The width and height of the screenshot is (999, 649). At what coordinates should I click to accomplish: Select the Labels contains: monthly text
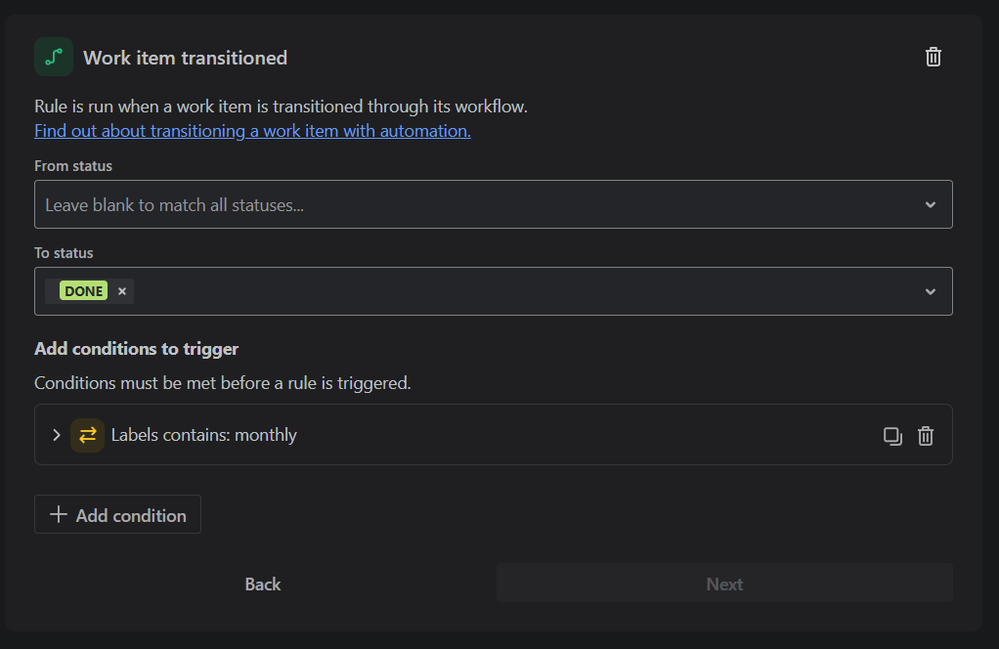[204, 435]
